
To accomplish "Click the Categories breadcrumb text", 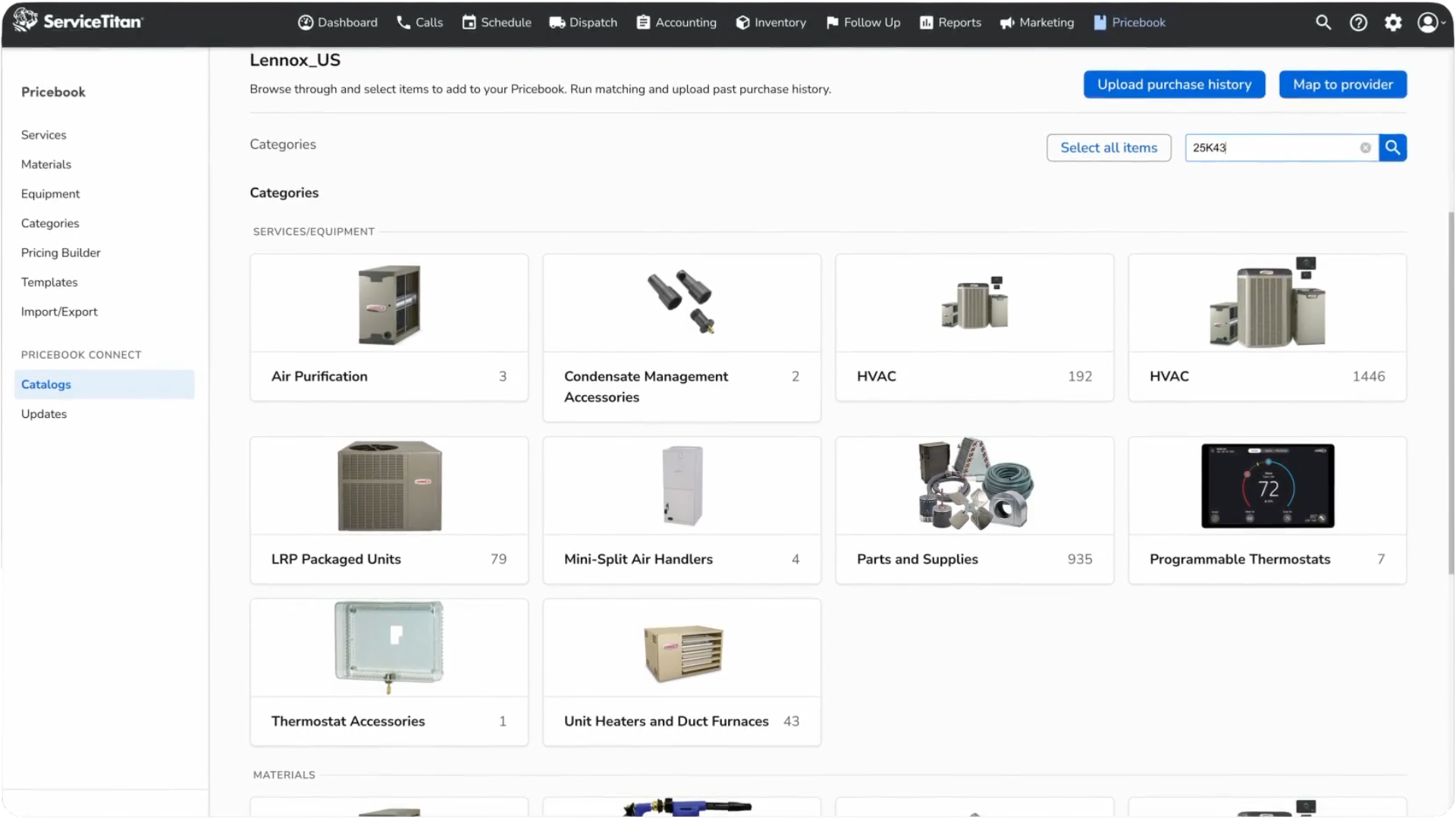I will [x=283, y=144].
